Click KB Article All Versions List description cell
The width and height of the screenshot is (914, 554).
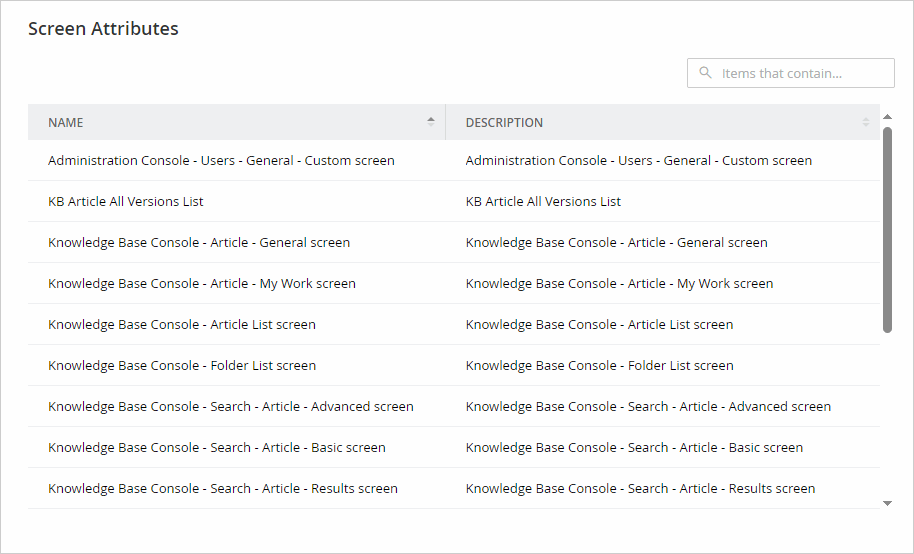(x=543, y=201)
